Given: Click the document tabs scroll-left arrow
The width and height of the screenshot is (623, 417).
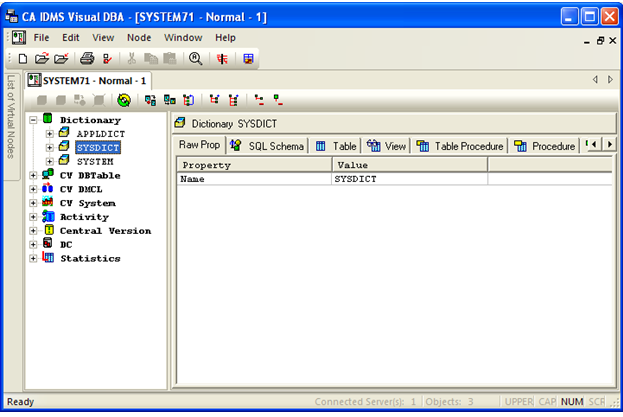Looking at the screenshot, I should [x=595, y=80].
